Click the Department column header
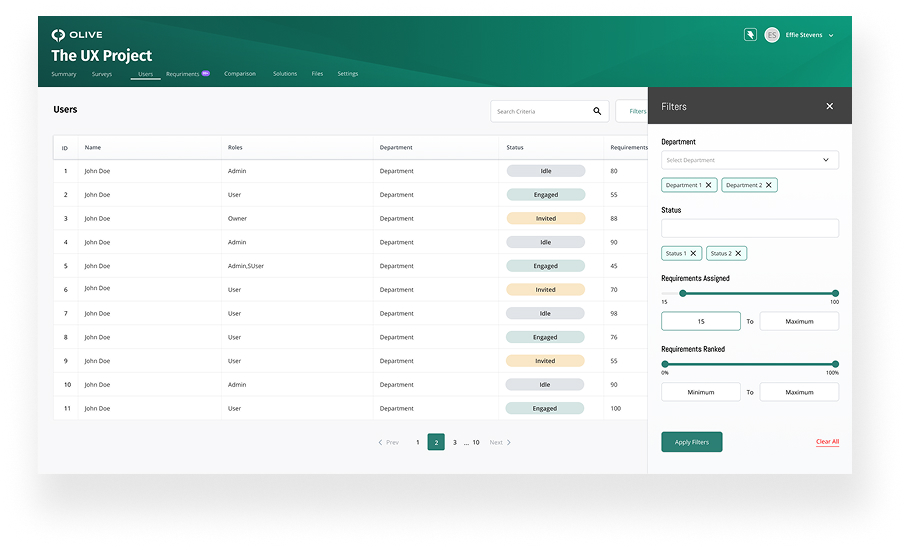 point(396,147)
